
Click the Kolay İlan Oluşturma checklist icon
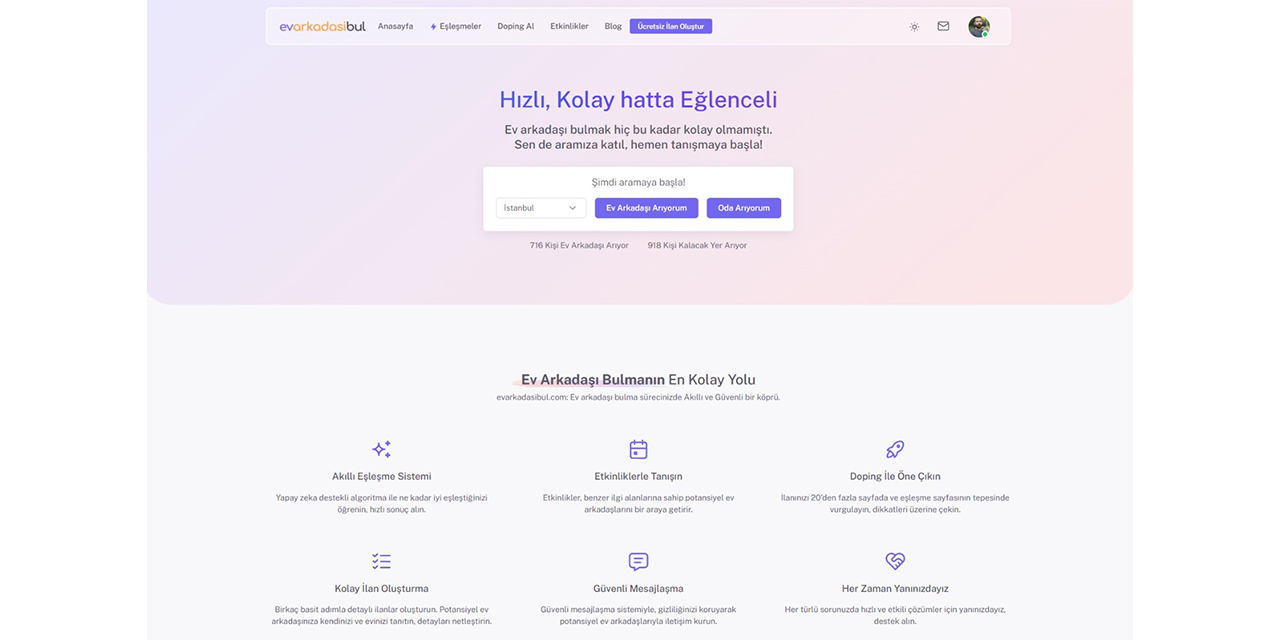click(x=381, y=561)
